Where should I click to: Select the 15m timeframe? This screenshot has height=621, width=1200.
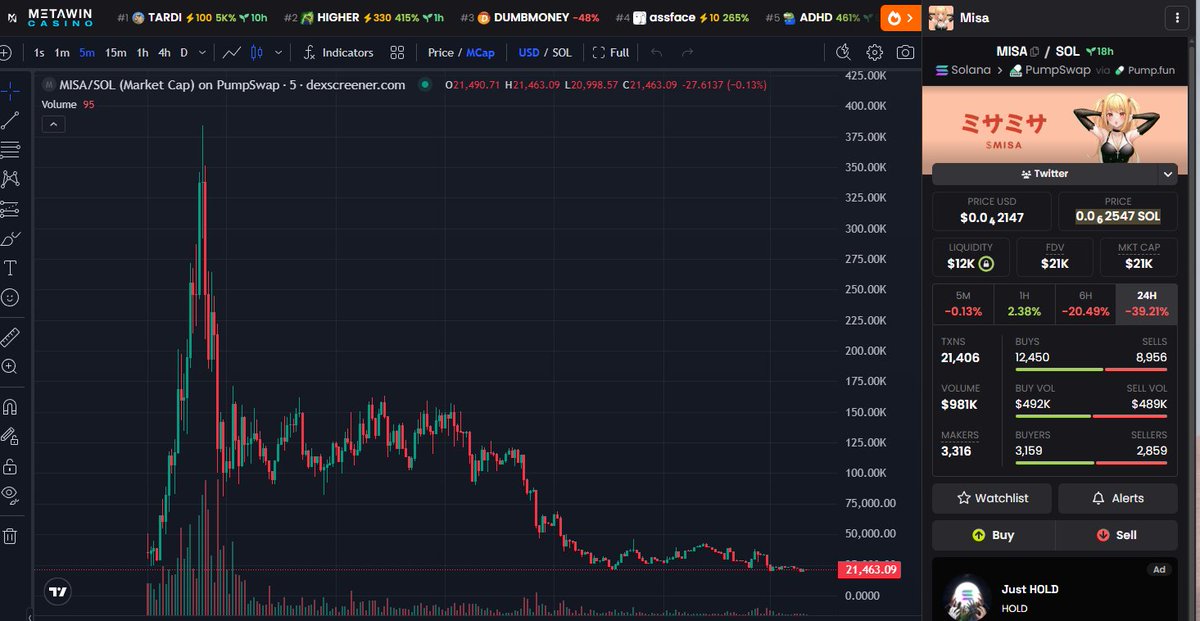(116, 53)
